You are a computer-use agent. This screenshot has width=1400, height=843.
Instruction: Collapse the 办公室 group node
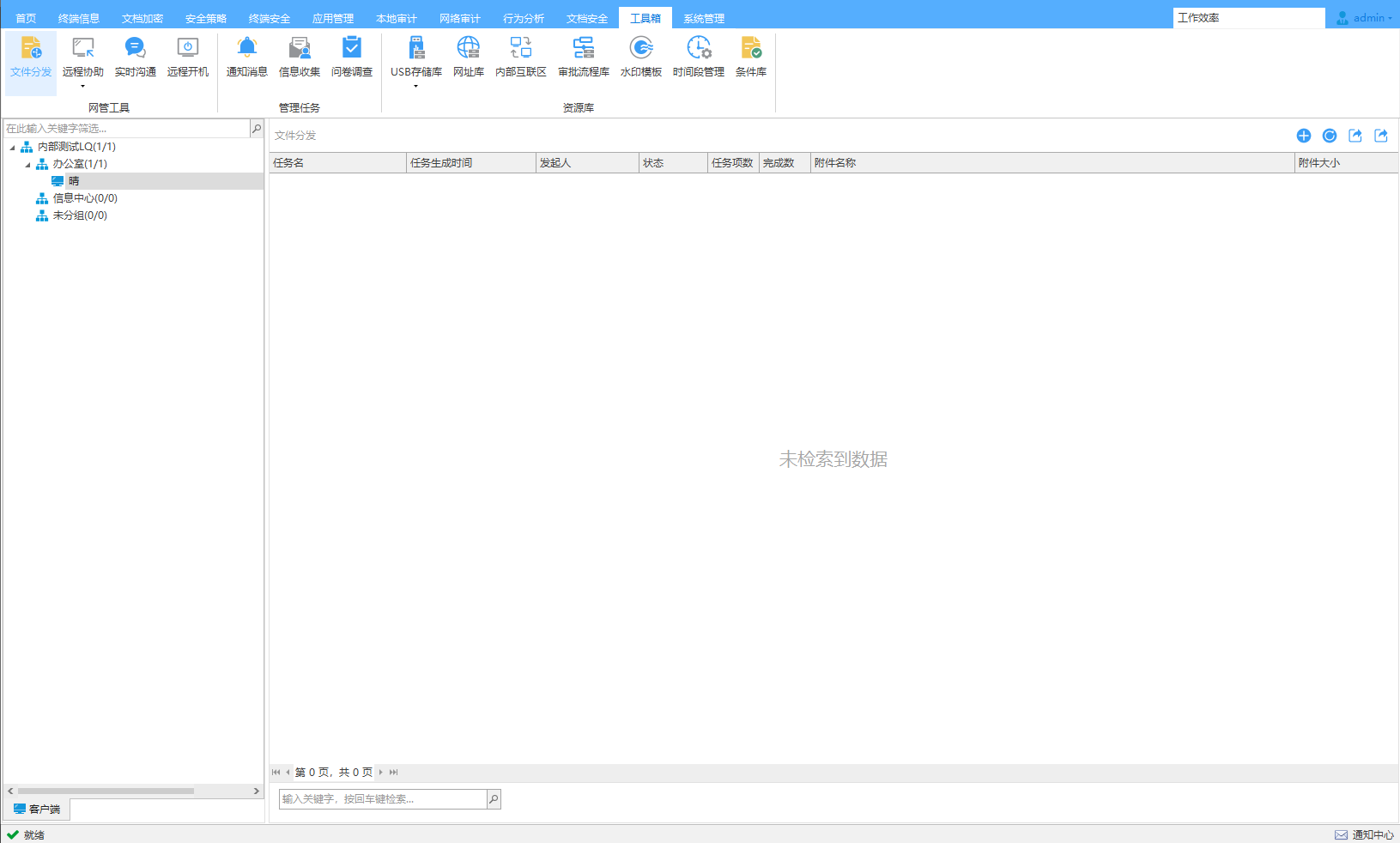pyautogui.click(x=27, y=165)
